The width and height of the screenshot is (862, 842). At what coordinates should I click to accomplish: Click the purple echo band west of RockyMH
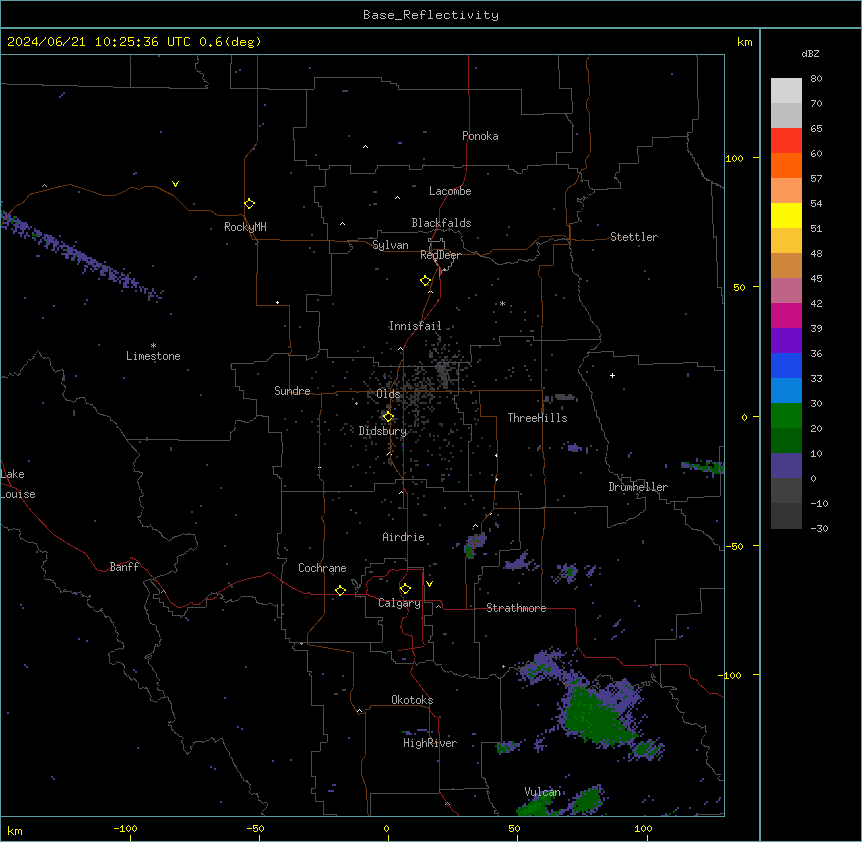pos(82,256)
